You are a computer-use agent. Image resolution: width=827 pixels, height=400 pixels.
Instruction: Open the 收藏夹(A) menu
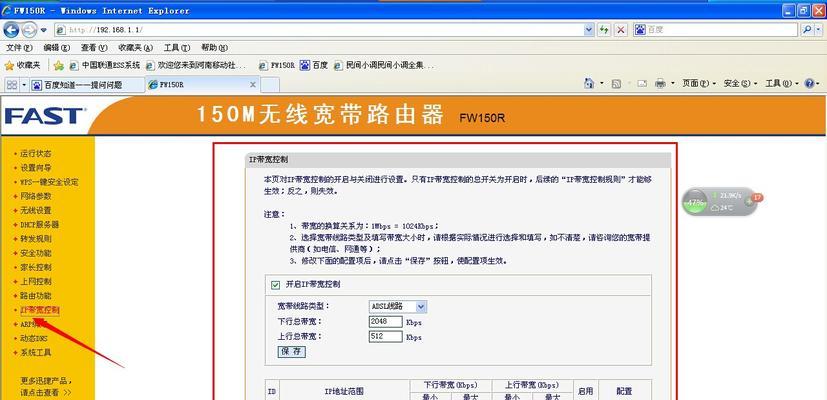[136, 47]
